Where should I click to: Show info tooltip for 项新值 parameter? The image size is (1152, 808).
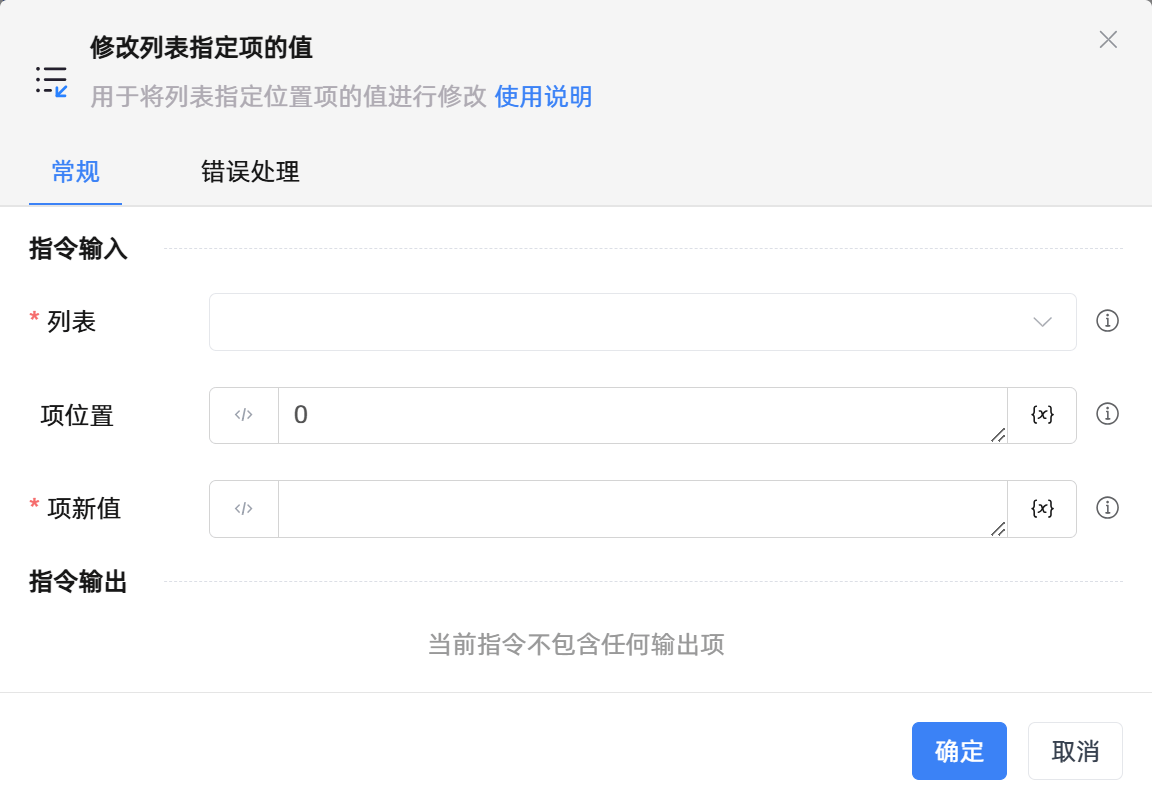click(1107, 508)
